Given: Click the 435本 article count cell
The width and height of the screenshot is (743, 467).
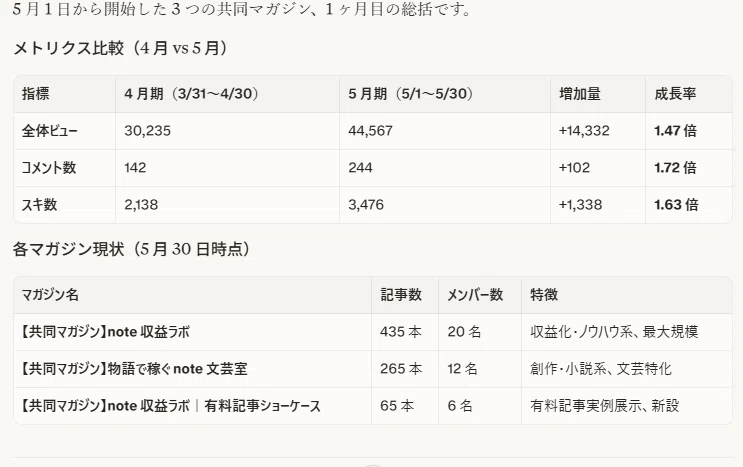Looking at the screenshot, I should coord(401,332).
